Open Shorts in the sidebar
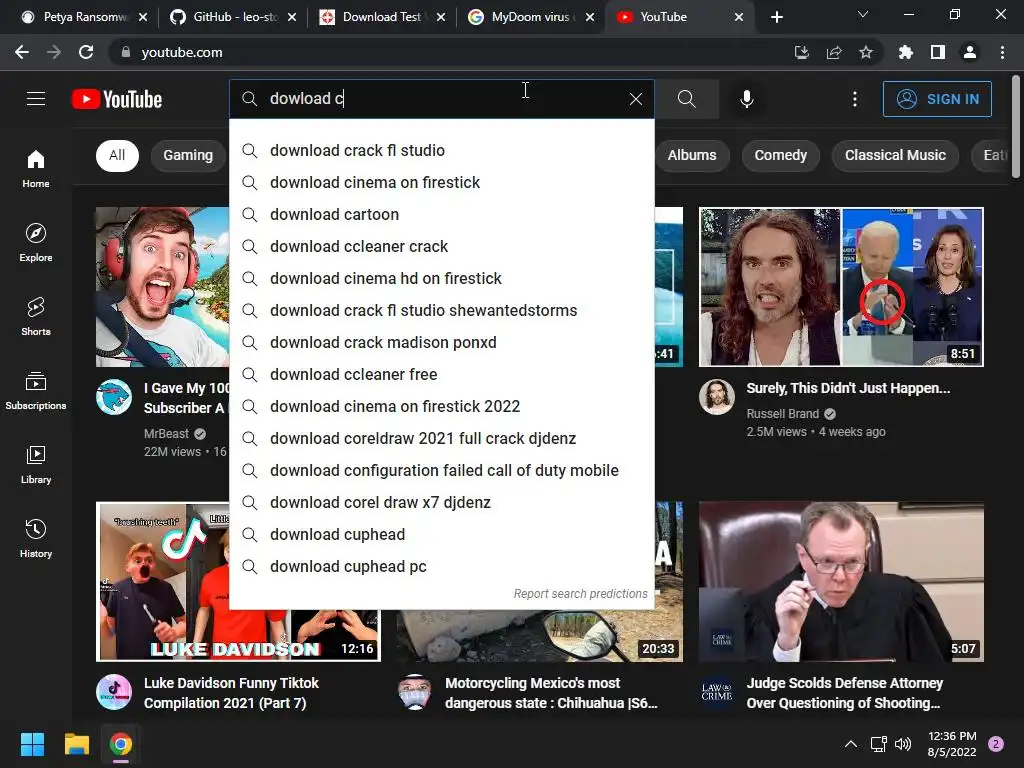Image resolution: width=1024 pixels, height=768 pixels. coord(36,317)
